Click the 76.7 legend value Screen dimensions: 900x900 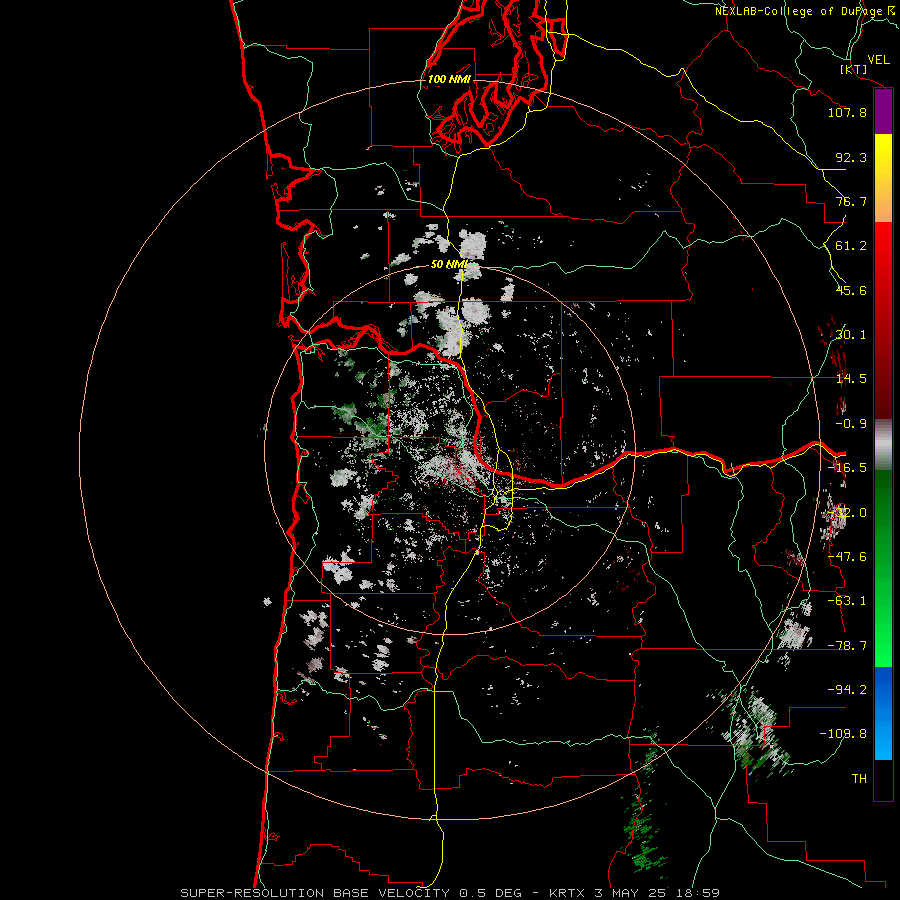[x=851, y=201]
